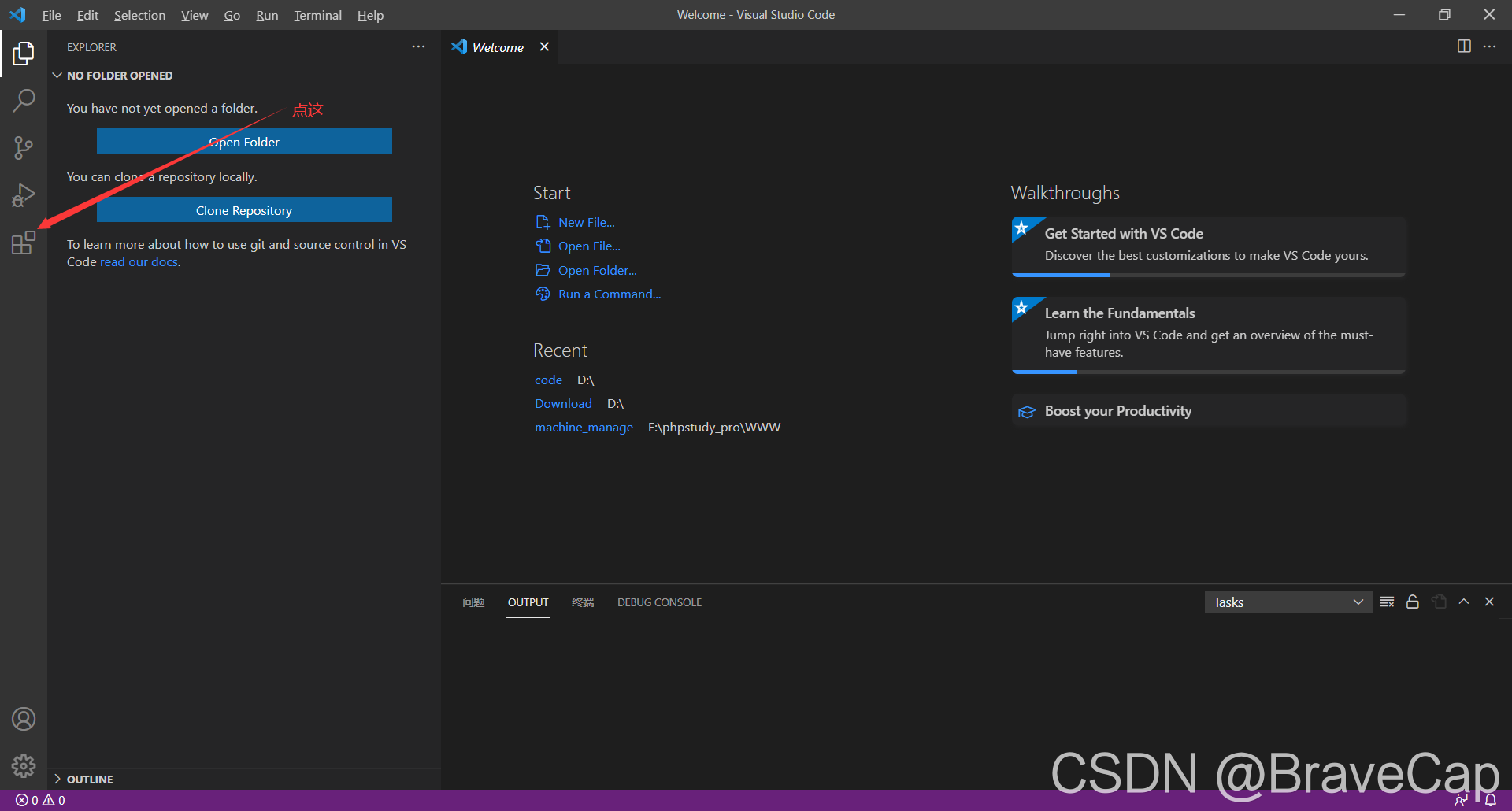Open recent folder Download
Viewport: 1512px width, 811px height.
tap(563, 404)
